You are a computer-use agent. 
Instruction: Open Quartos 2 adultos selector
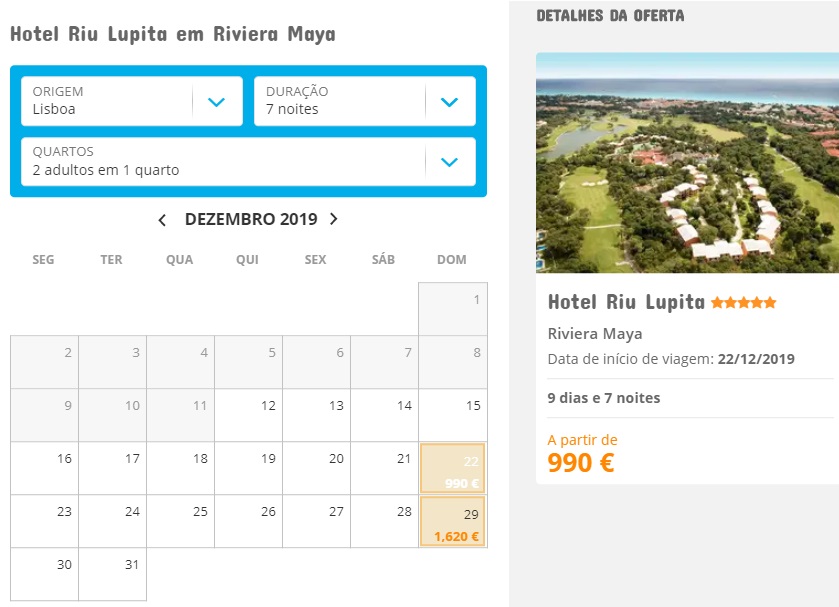coord(449,162)
